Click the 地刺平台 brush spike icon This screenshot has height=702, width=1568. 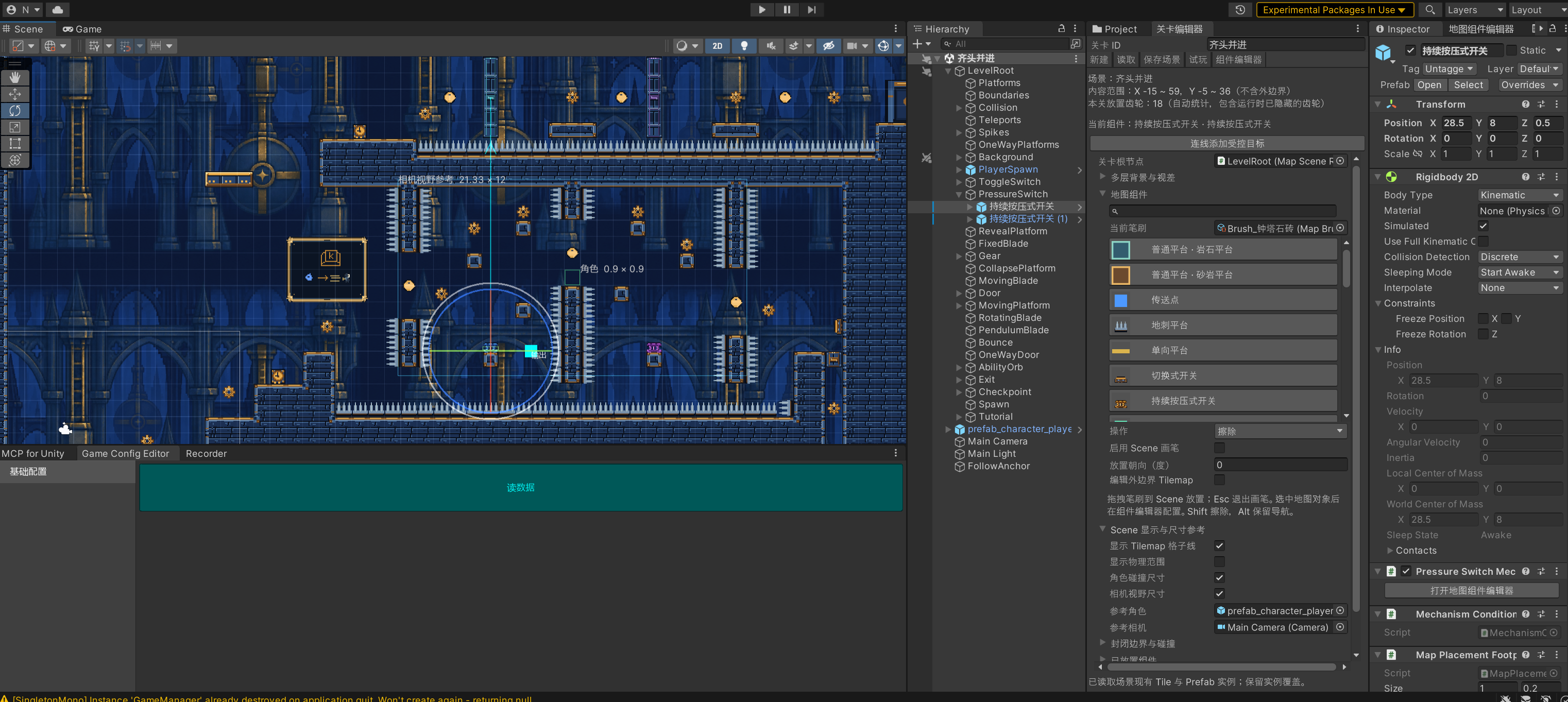coord(1120,326)
